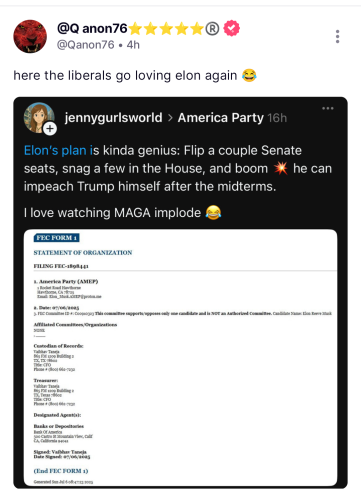Click the chevron before America Party

tap(170, 118)
